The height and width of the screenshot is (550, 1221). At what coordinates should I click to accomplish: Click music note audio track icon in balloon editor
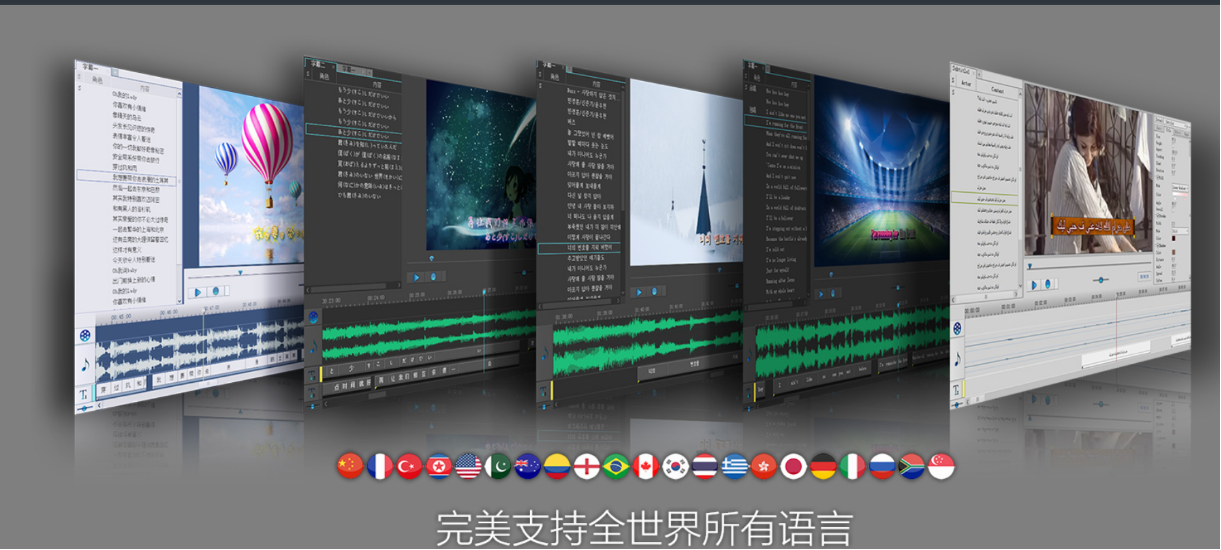coord(86,364)
